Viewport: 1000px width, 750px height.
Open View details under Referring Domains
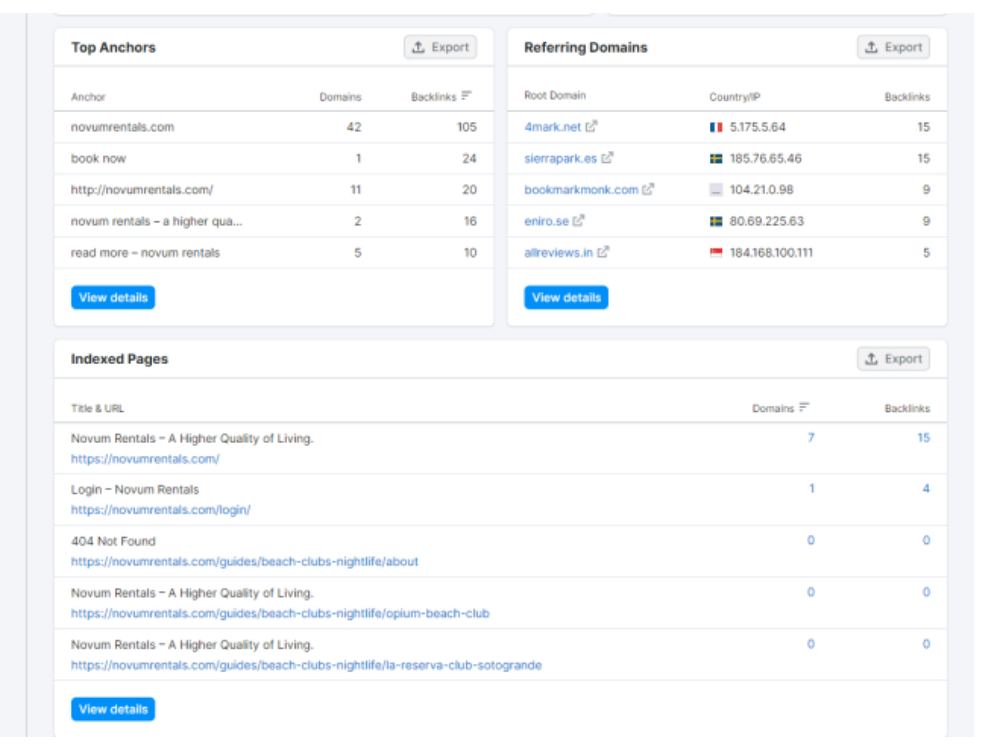coord(566,297)
